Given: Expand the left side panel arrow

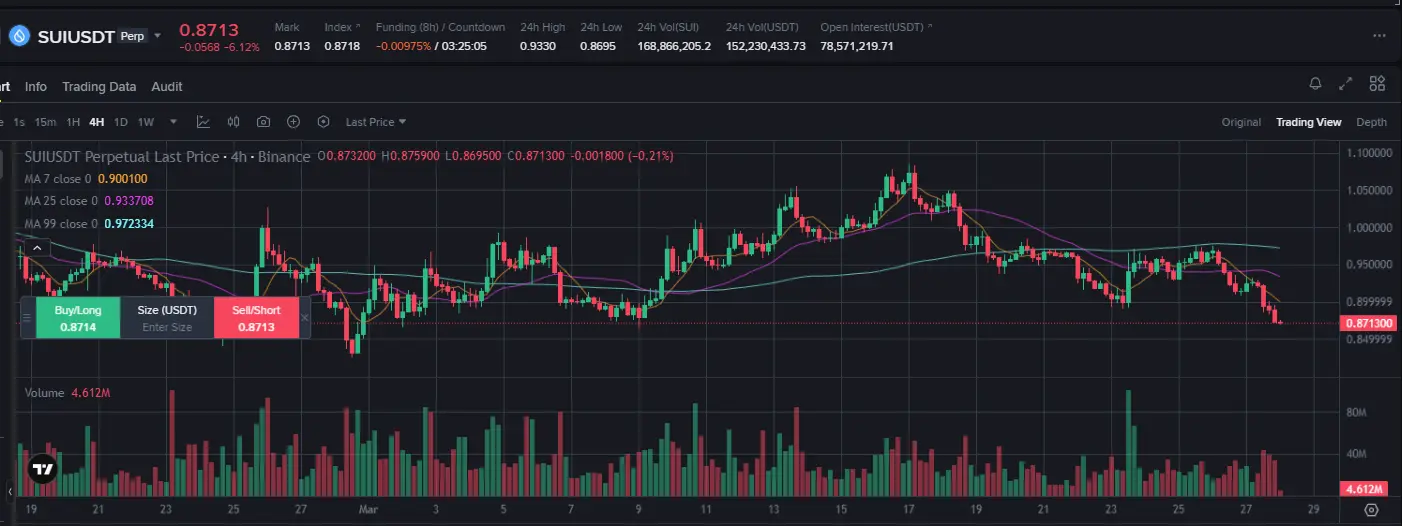Looking at the screenshot, I should pos(9,491).
